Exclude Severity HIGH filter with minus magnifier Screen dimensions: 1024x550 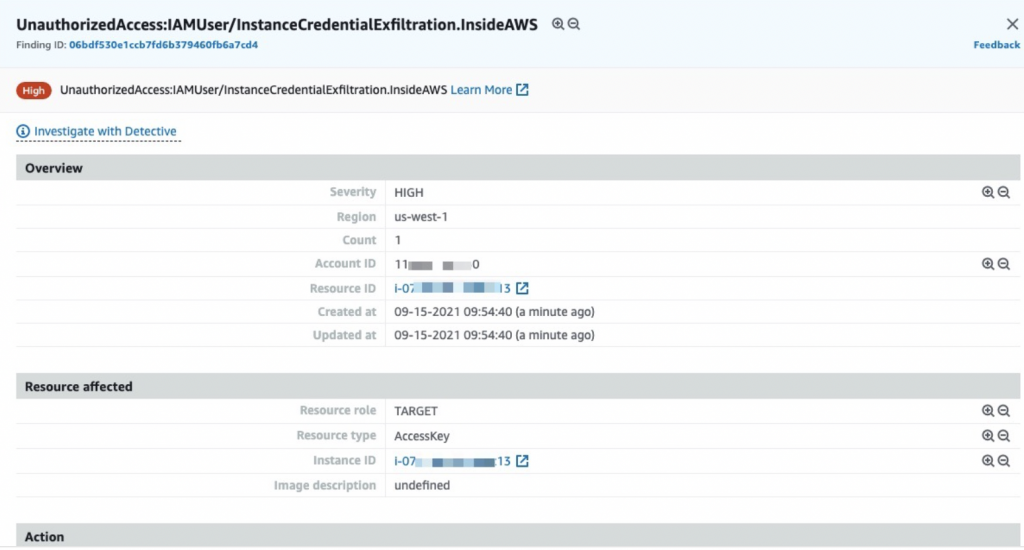pyautogui.click(x=1004, y=192)
